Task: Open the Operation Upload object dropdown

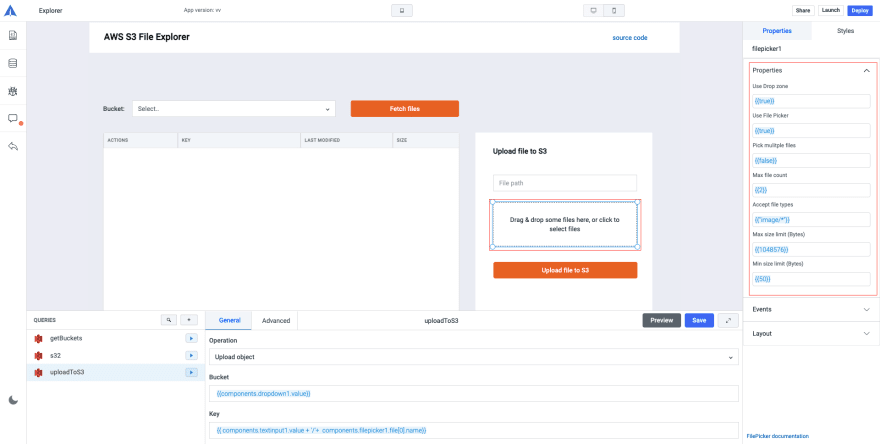Action: [x=474, y=357]
